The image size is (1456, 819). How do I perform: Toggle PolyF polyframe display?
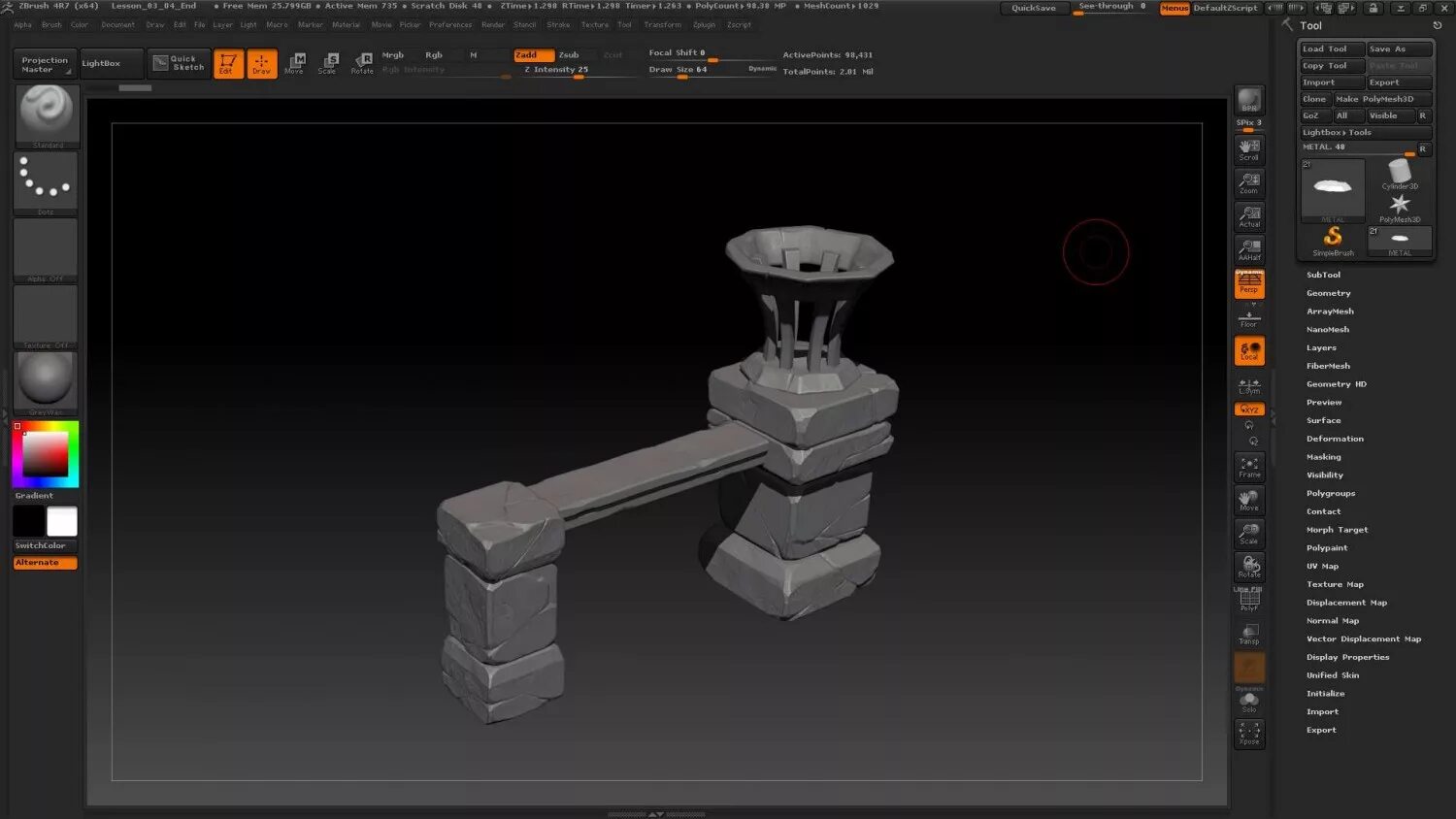click(x=1249, y=600)
